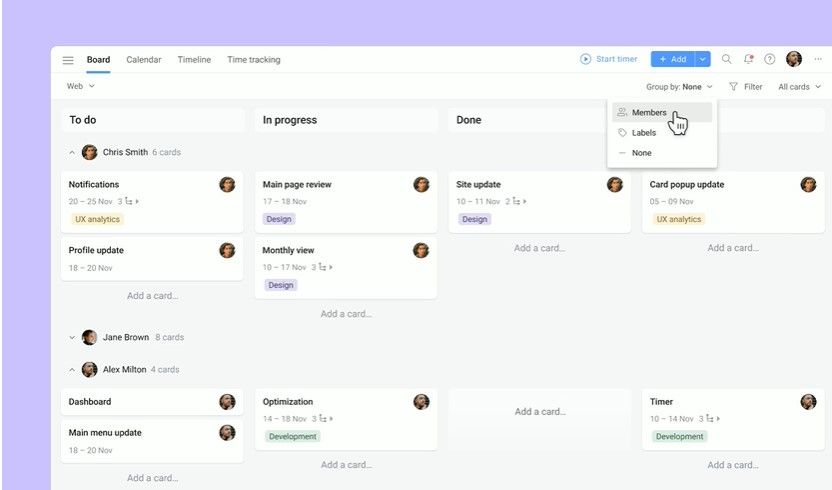
Task: Click the Start timer play icon
Action: click(585, 59)
